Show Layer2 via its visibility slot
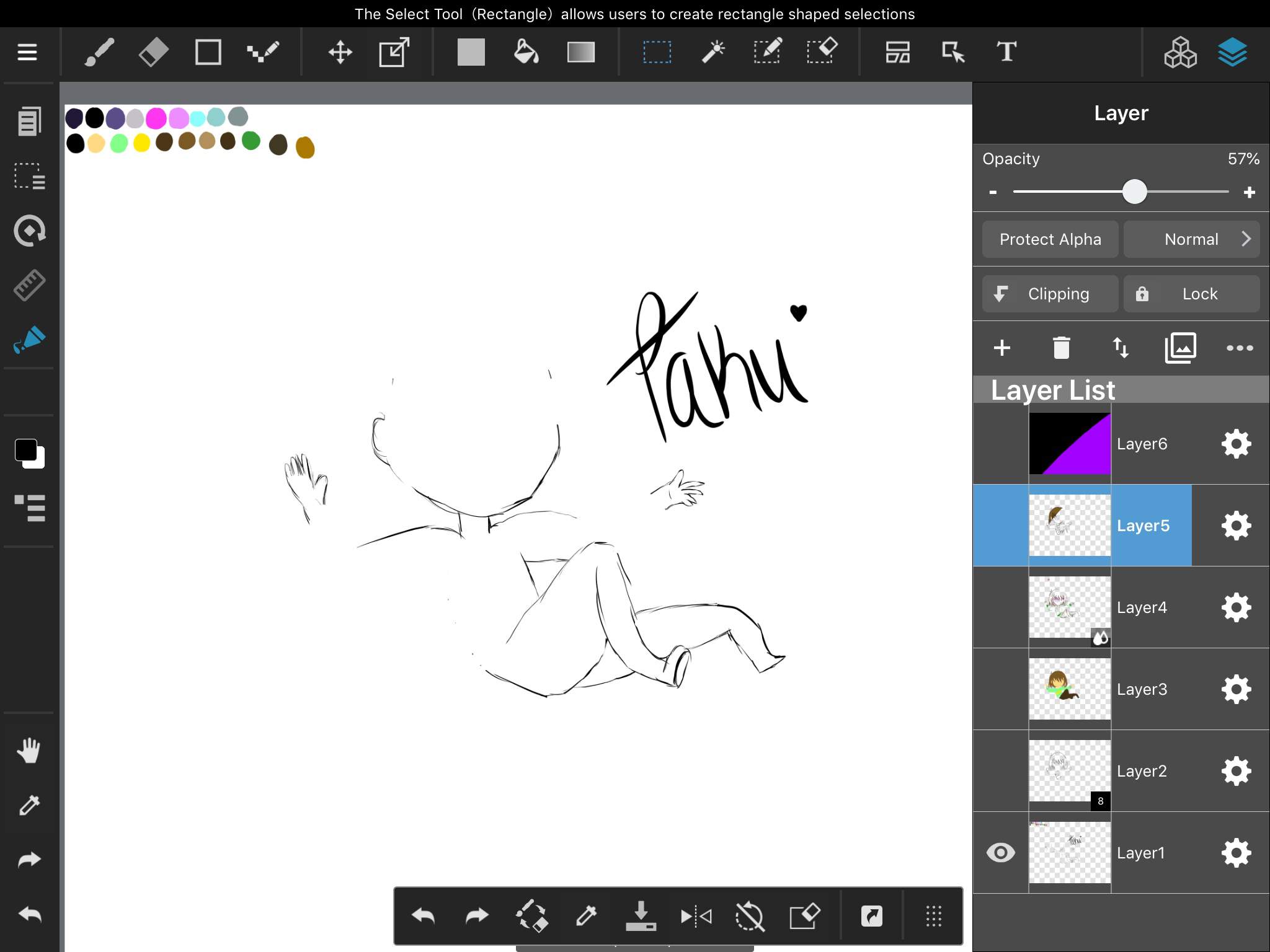Screen dimensions: 1270x952 click(x=1001, y=771)
